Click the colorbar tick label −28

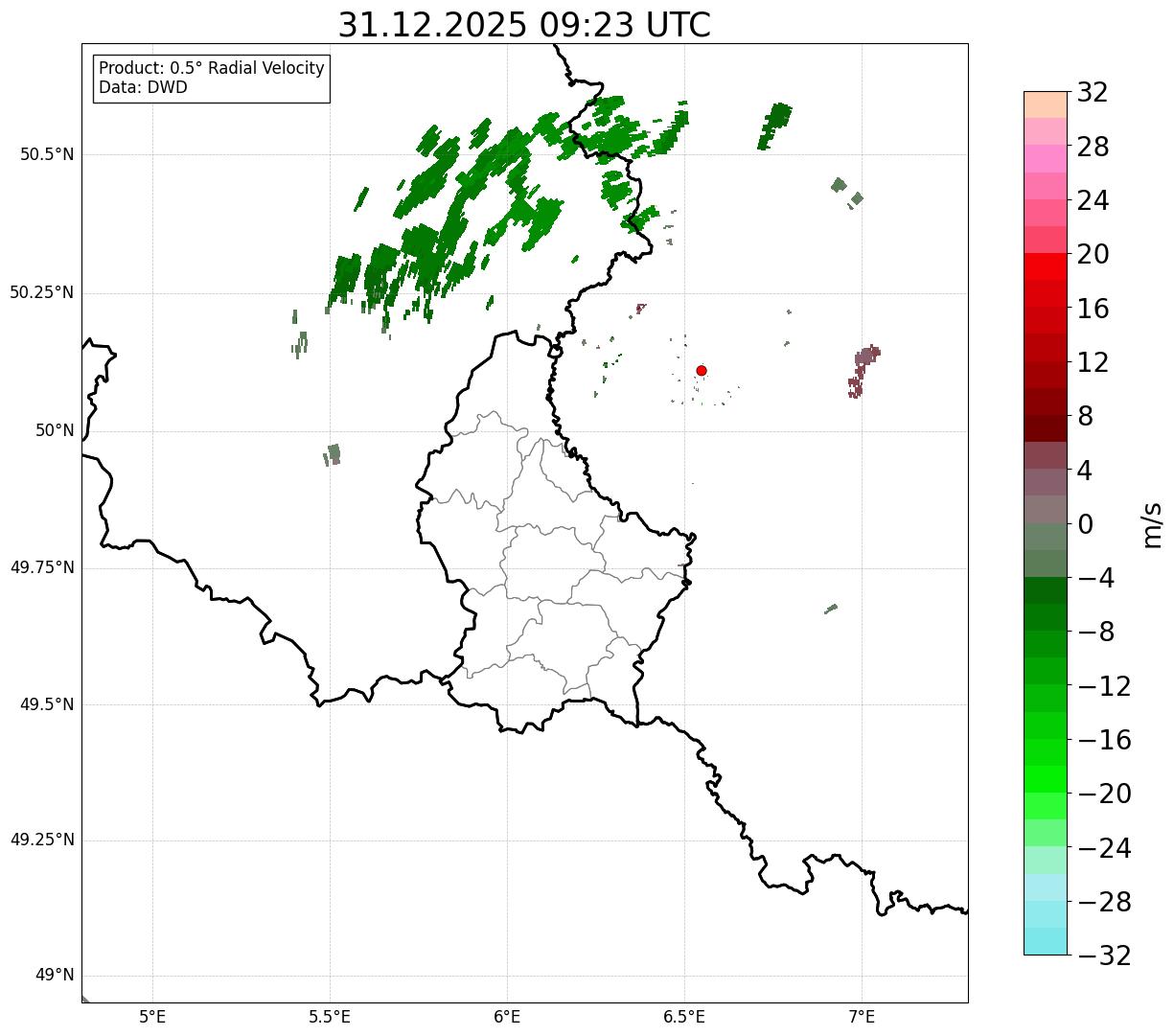click(1104, 902)
